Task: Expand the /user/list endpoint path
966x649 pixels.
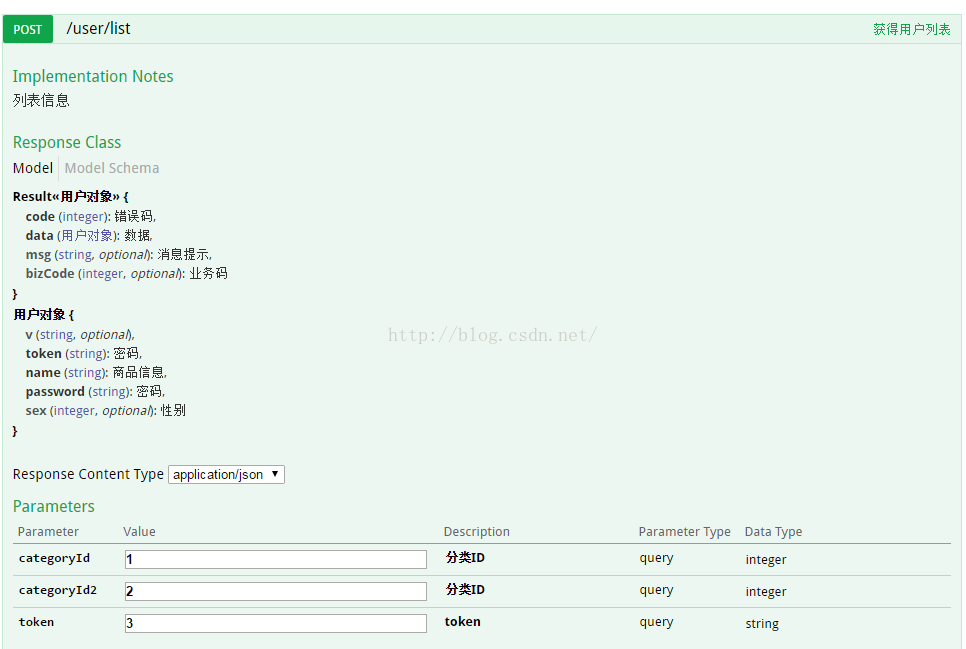Action: coord(99,28)
